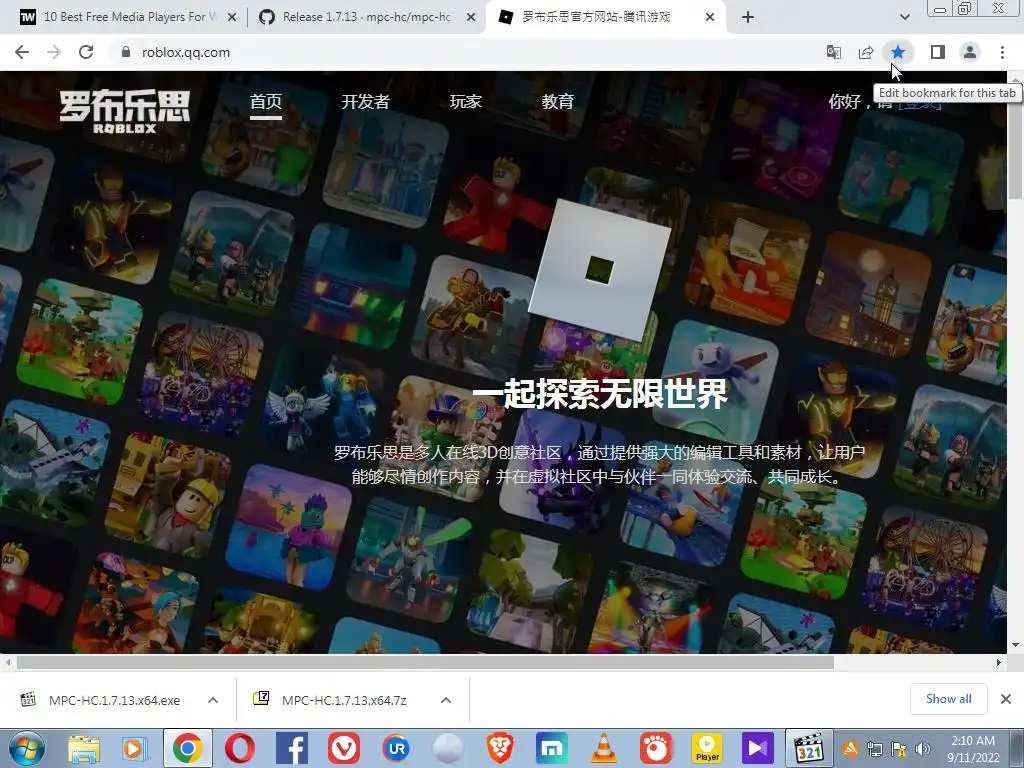Click the scroll-right arrow of horizontal scrollbar
Viewport: 1024px width, 768px height.
[x=999, y=662]
